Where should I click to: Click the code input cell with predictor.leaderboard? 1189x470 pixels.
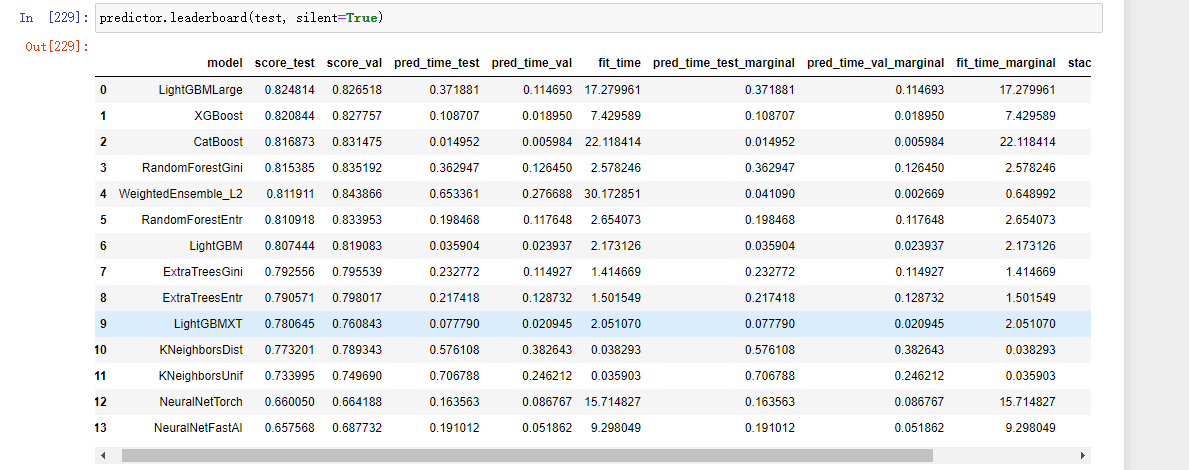(600, 17)
